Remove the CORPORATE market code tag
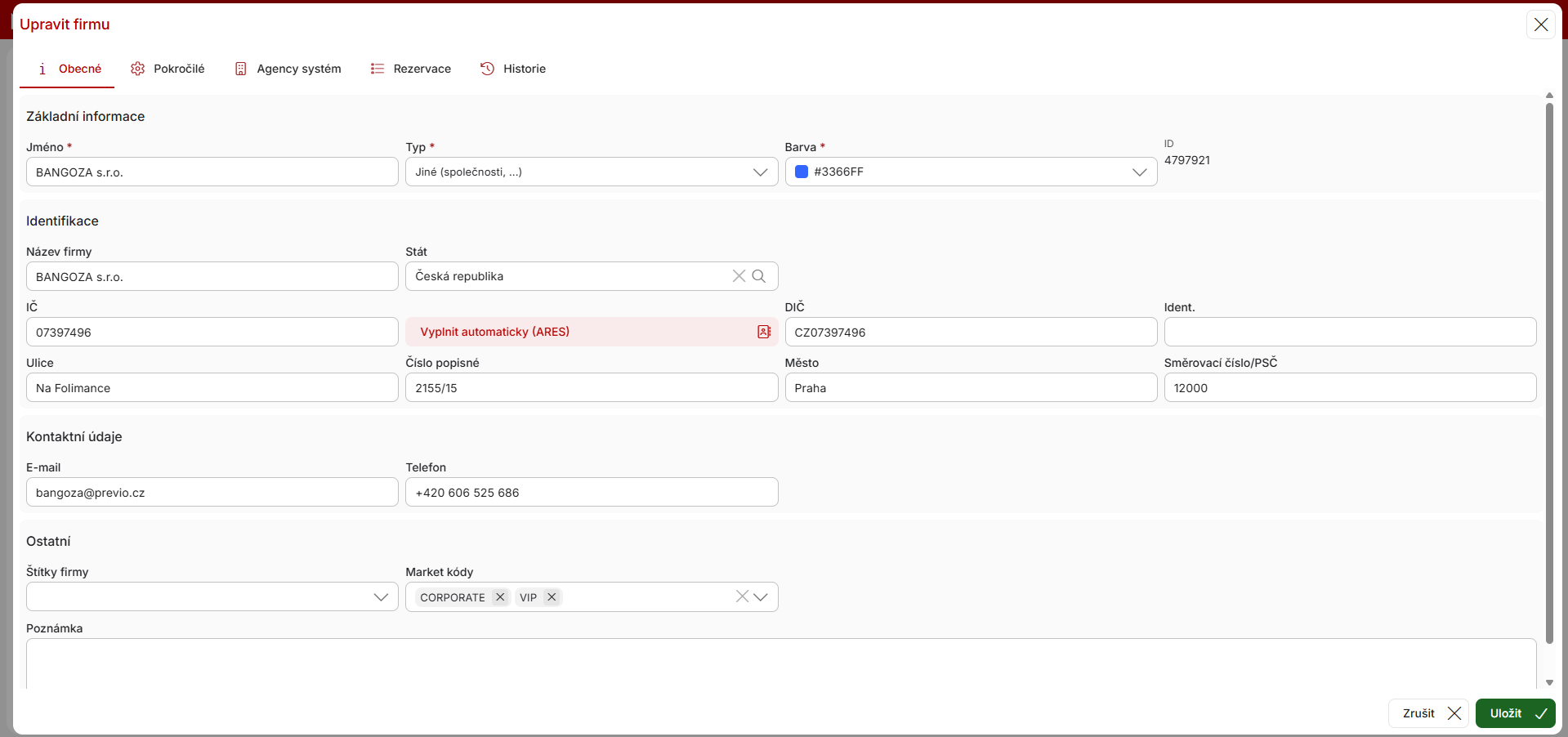 coord(500,597)
